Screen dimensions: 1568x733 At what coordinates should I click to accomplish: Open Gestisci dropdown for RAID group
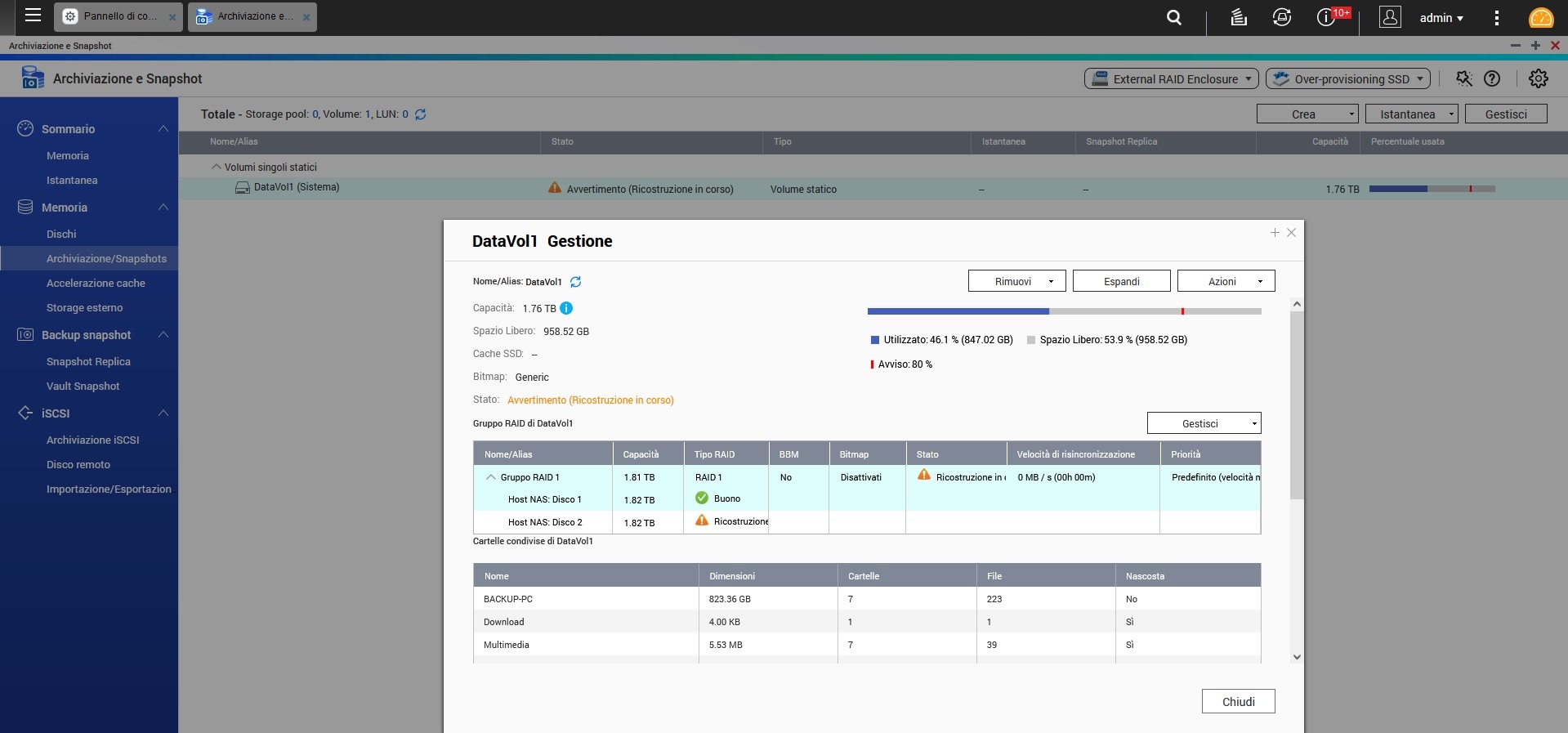[1204, 423]
